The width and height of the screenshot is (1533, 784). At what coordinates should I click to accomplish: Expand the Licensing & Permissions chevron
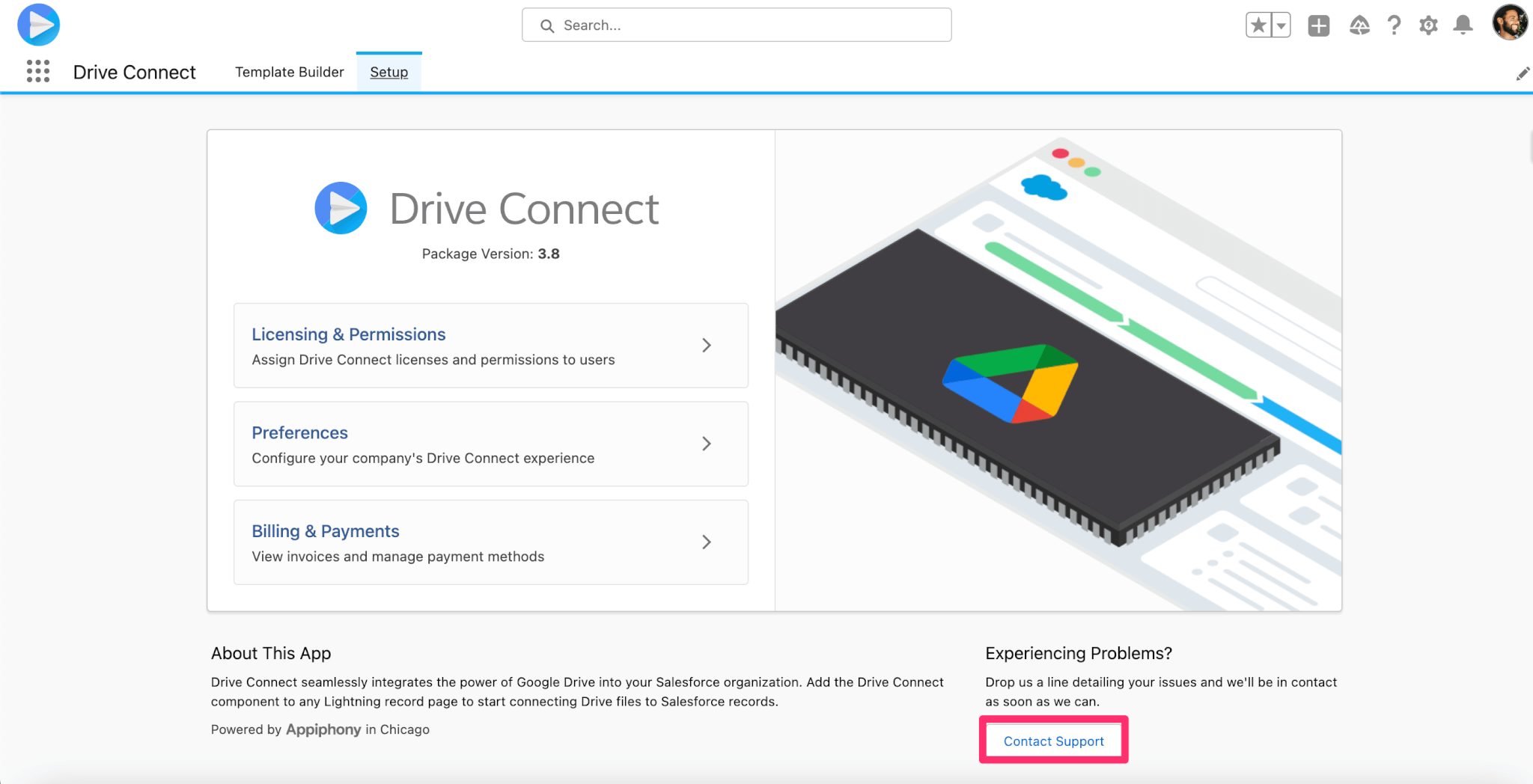click(x=707, y=346)
